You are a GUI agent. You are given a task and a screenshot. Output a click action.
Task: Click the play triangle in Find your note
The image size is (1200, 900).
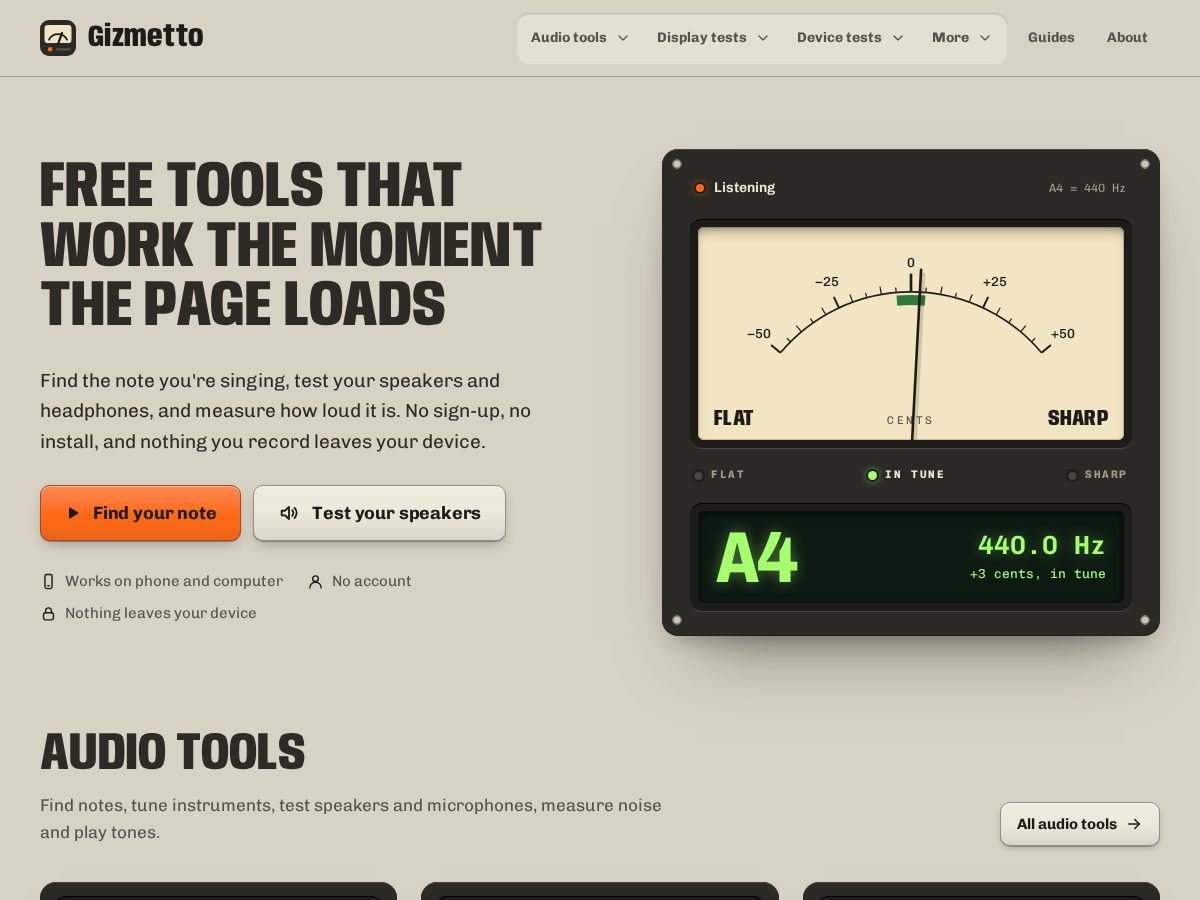tap(73, 513)
